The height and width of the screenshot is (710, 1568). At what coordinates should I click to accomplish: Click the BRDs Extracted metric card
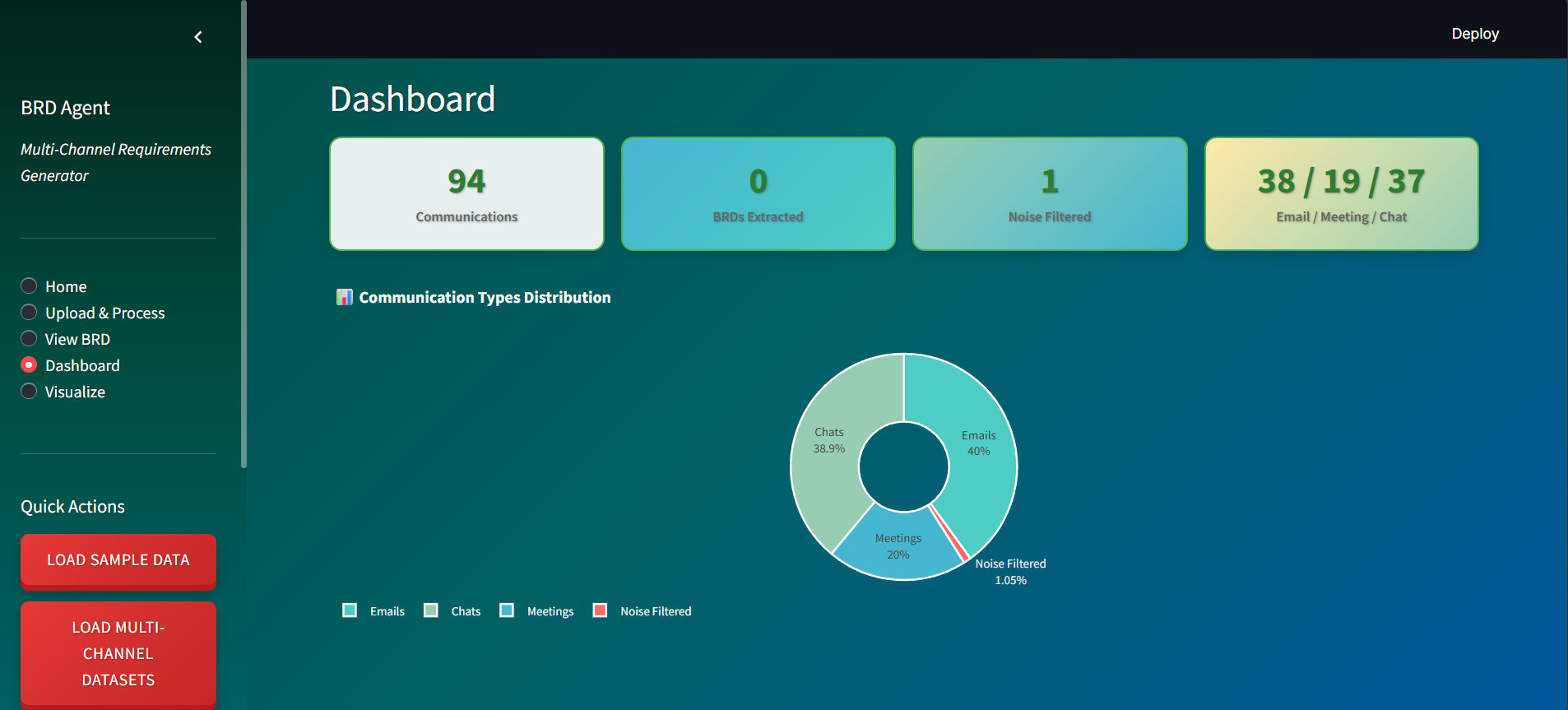[x=758, y=194]
